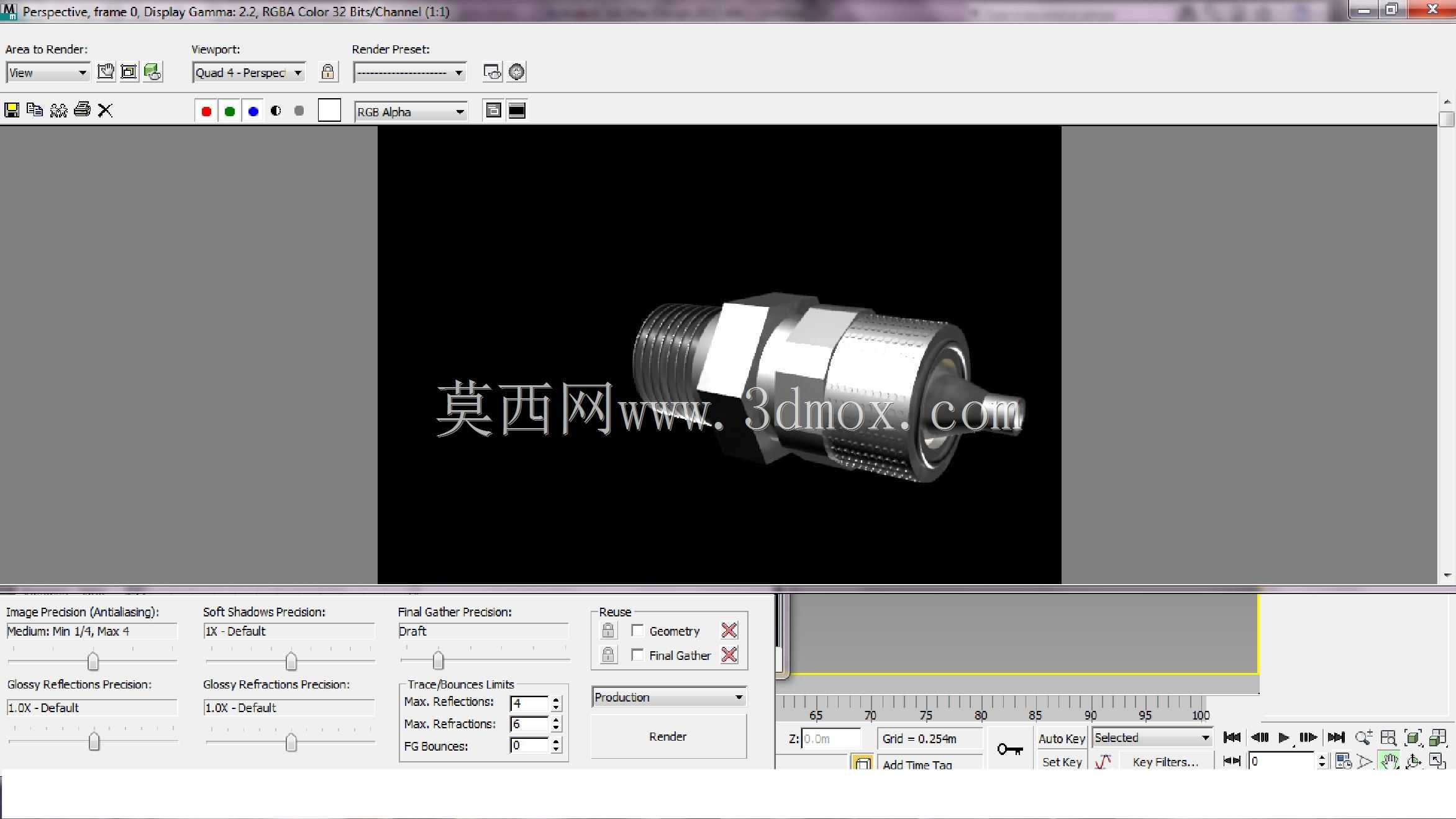The width and height of the screenshot is (1456, 819).
Task: Click the FG Bounces spinner arrows
Action: pyautogui.click(x=556, y=745)
